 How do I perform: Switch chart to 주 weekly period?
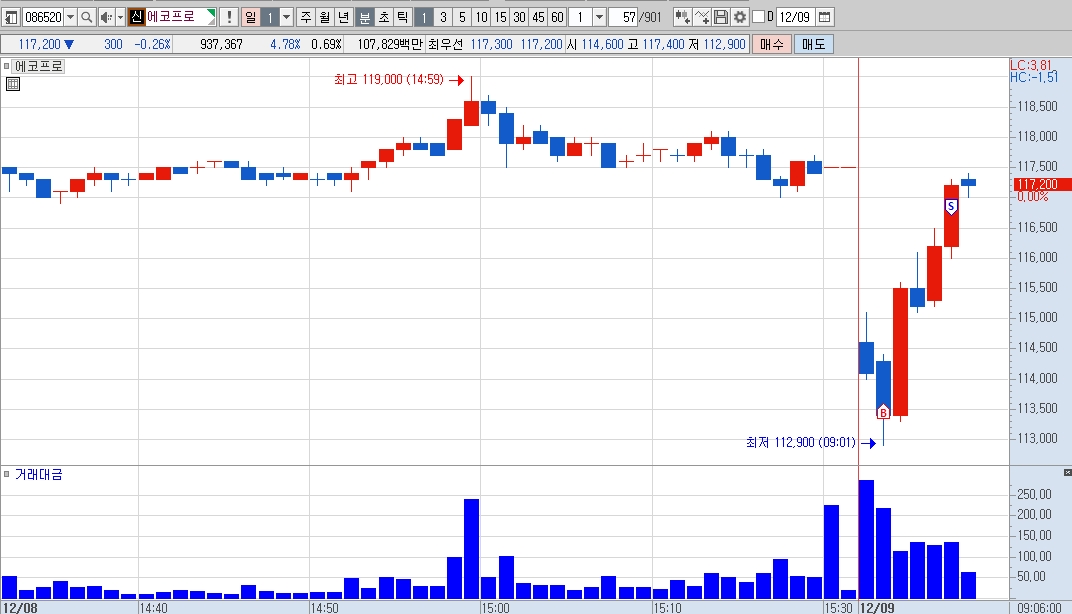point(306,17)
